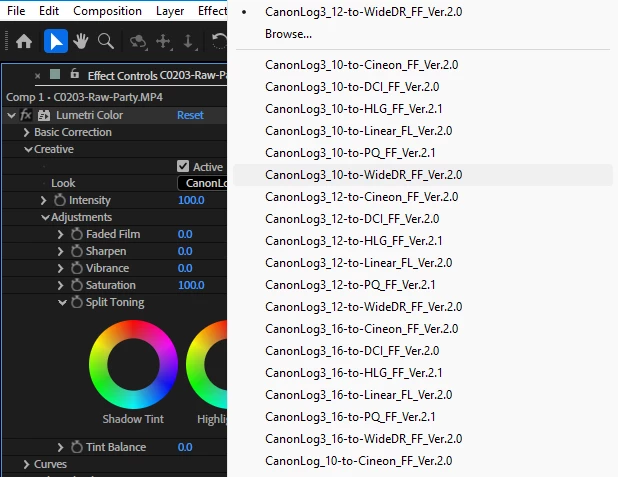This screenshot has width=618, height=477.
Task: Collapse the Split Toning property
Action: point(62,302)
